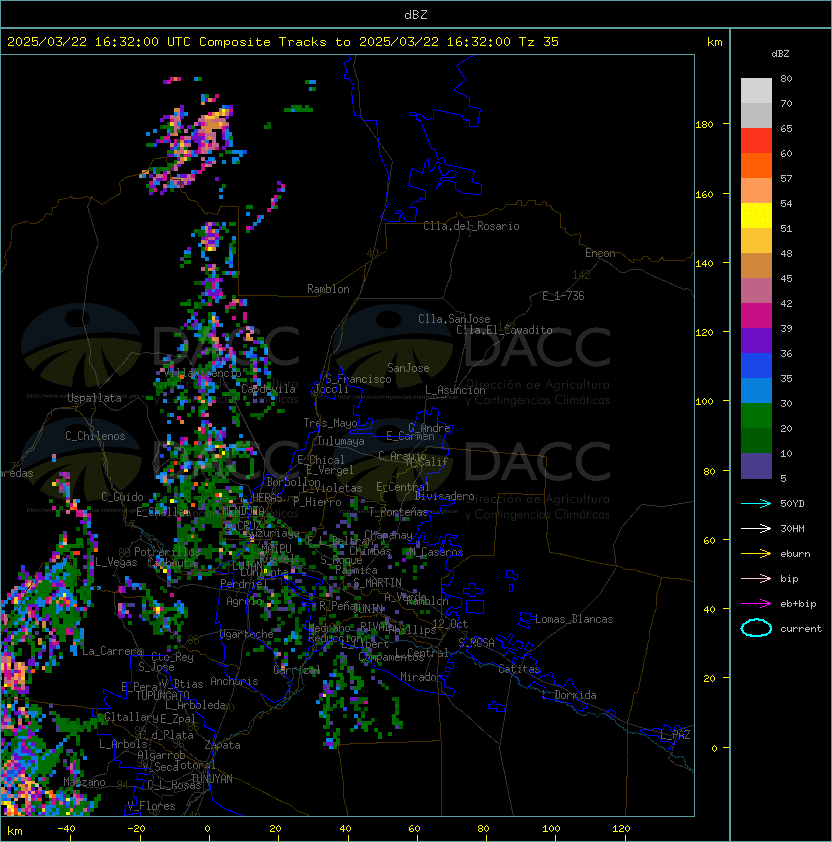Image resolution: width=832 pixels, height=842 pixels.
Task: Select the magenta eb+bip arrow symbol
Action: 756,604
